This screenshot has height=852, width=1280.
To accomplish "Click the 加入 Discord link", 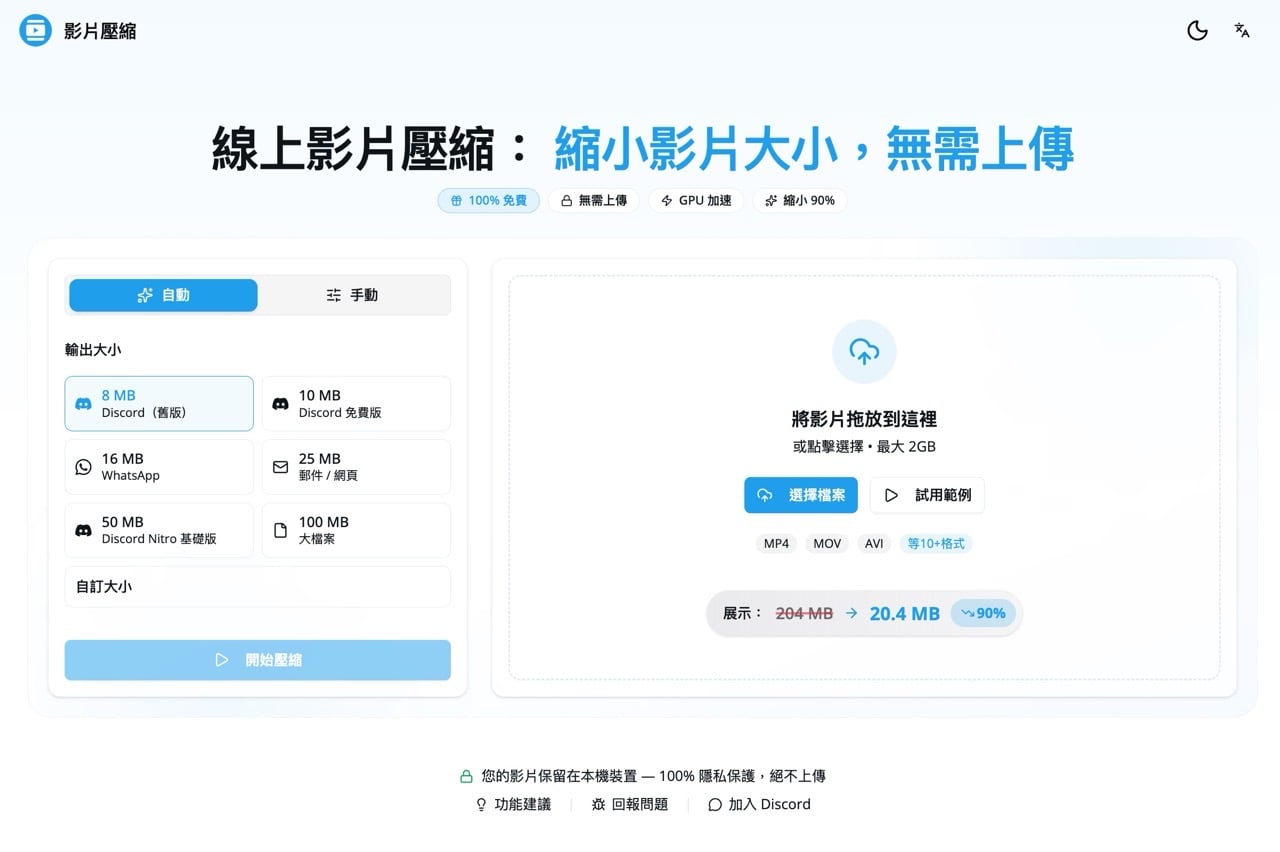I will click(759, 804).
